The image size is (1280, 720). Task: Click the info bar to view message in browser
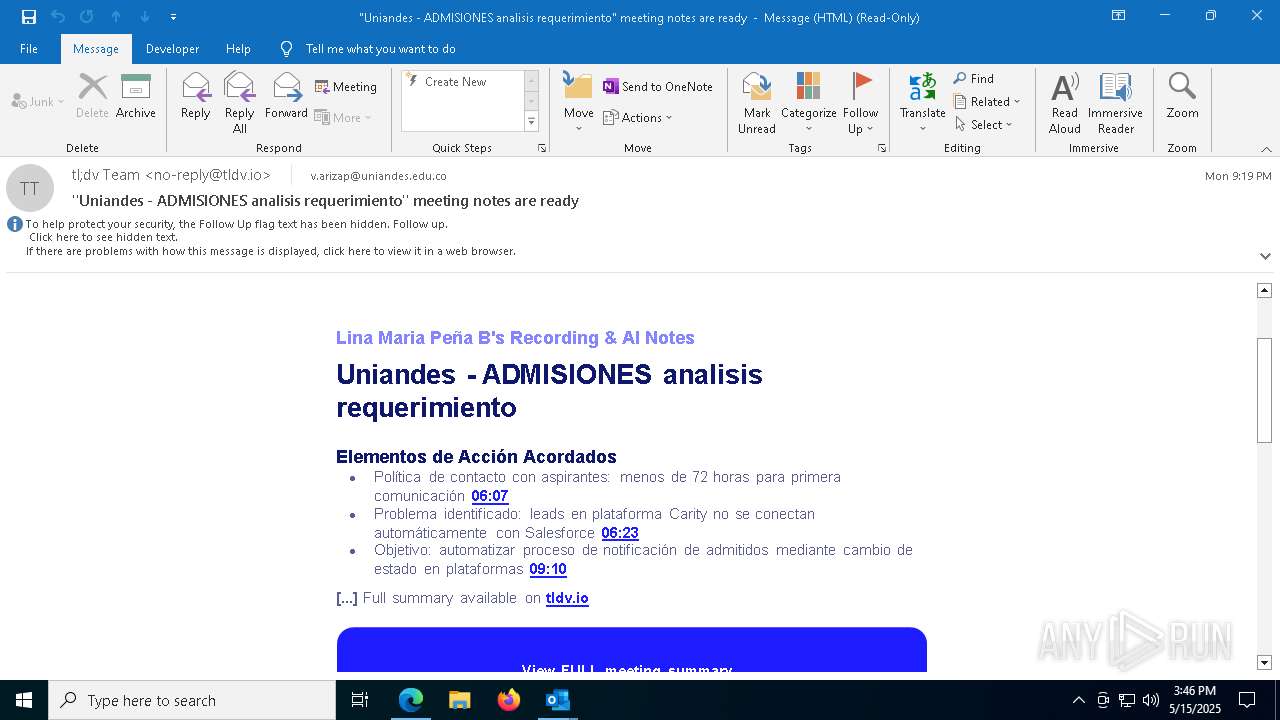click(x=271, y=252)
